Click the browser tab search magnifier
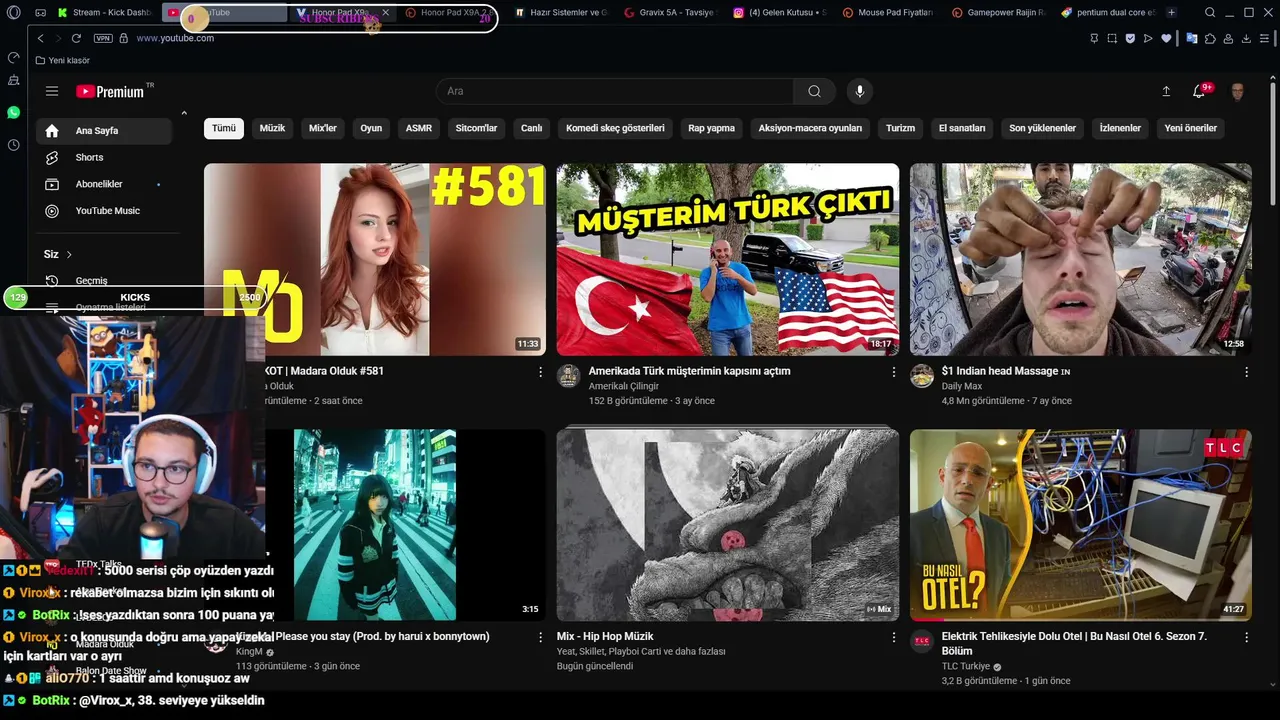Viewport: 1280px width, 720px height. [x=1210, y=13]
